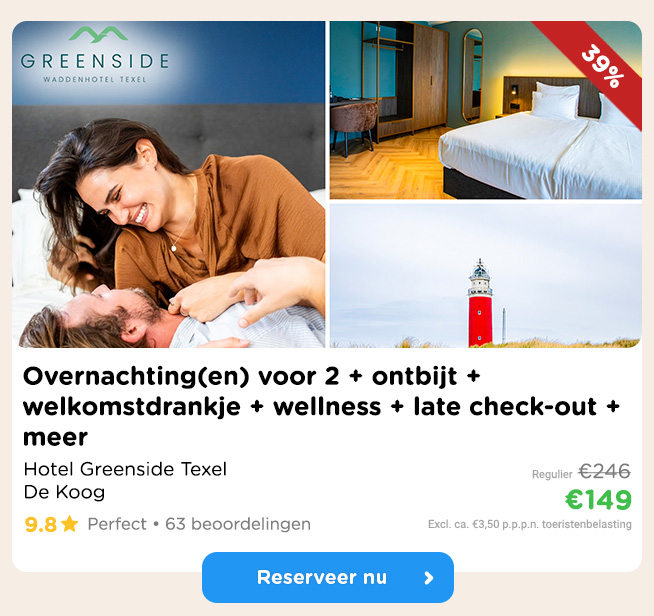Click the Perfect rating label

117,524
